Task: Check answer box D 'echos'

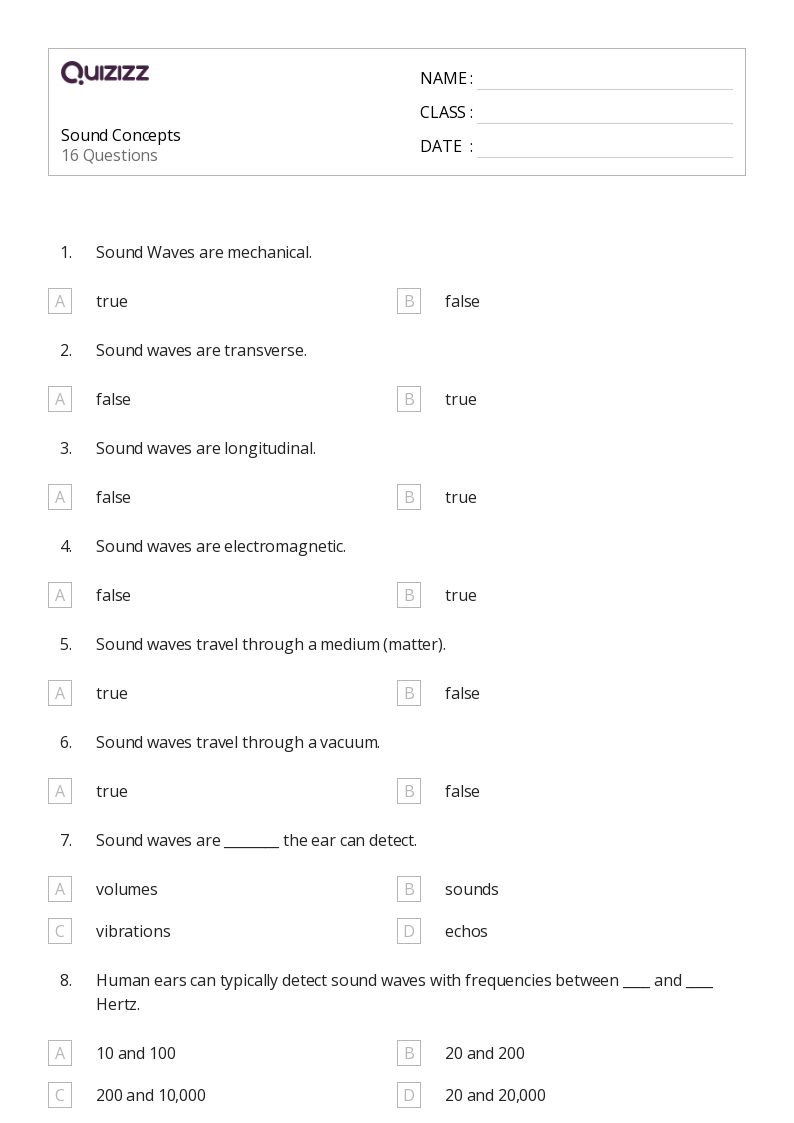Action: pyautogui.click(x=409, y=931)
